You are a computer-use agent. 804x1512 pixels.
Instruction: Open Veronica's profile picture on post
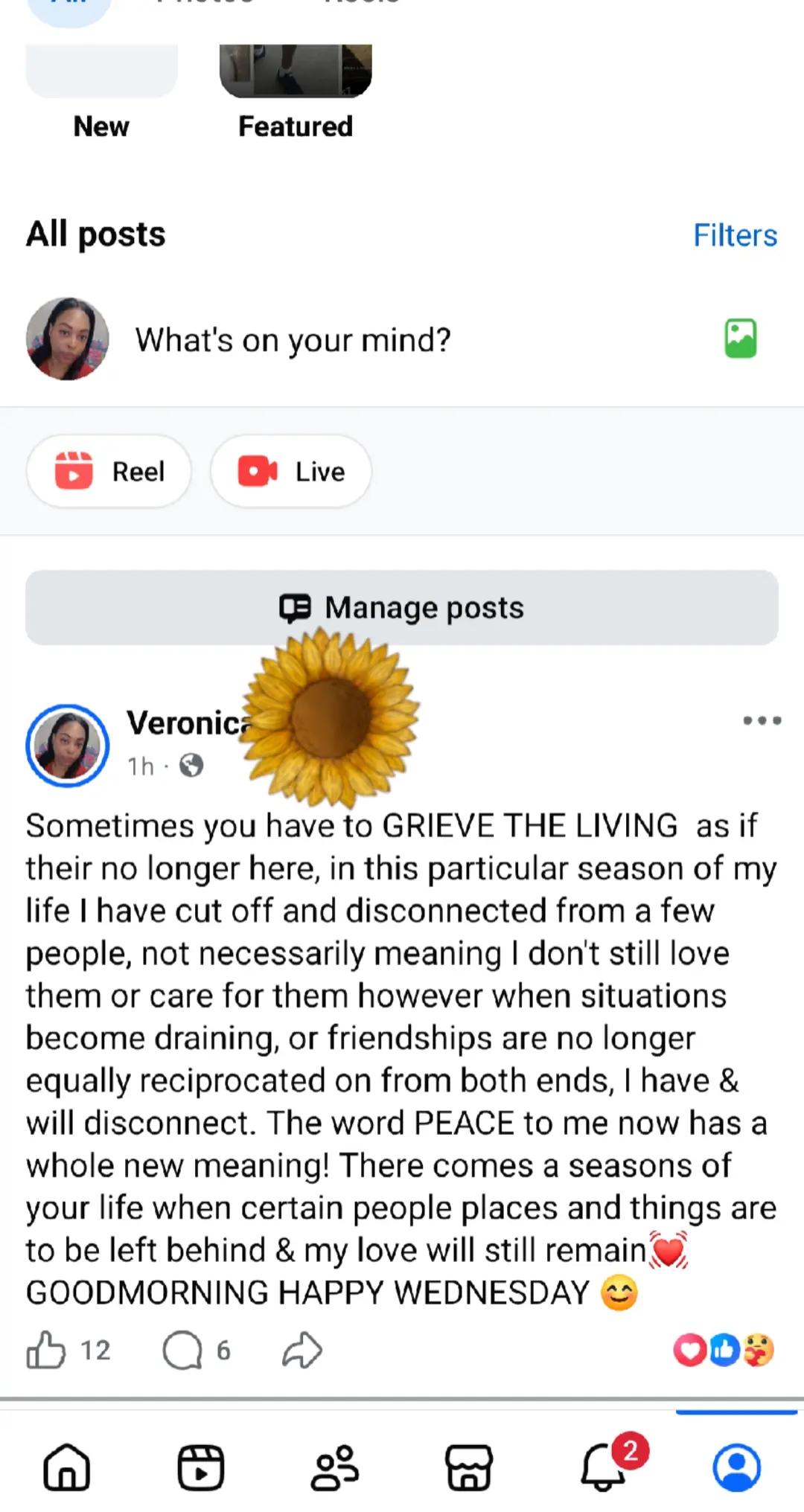pyautogui.click(x=68, y=746)
